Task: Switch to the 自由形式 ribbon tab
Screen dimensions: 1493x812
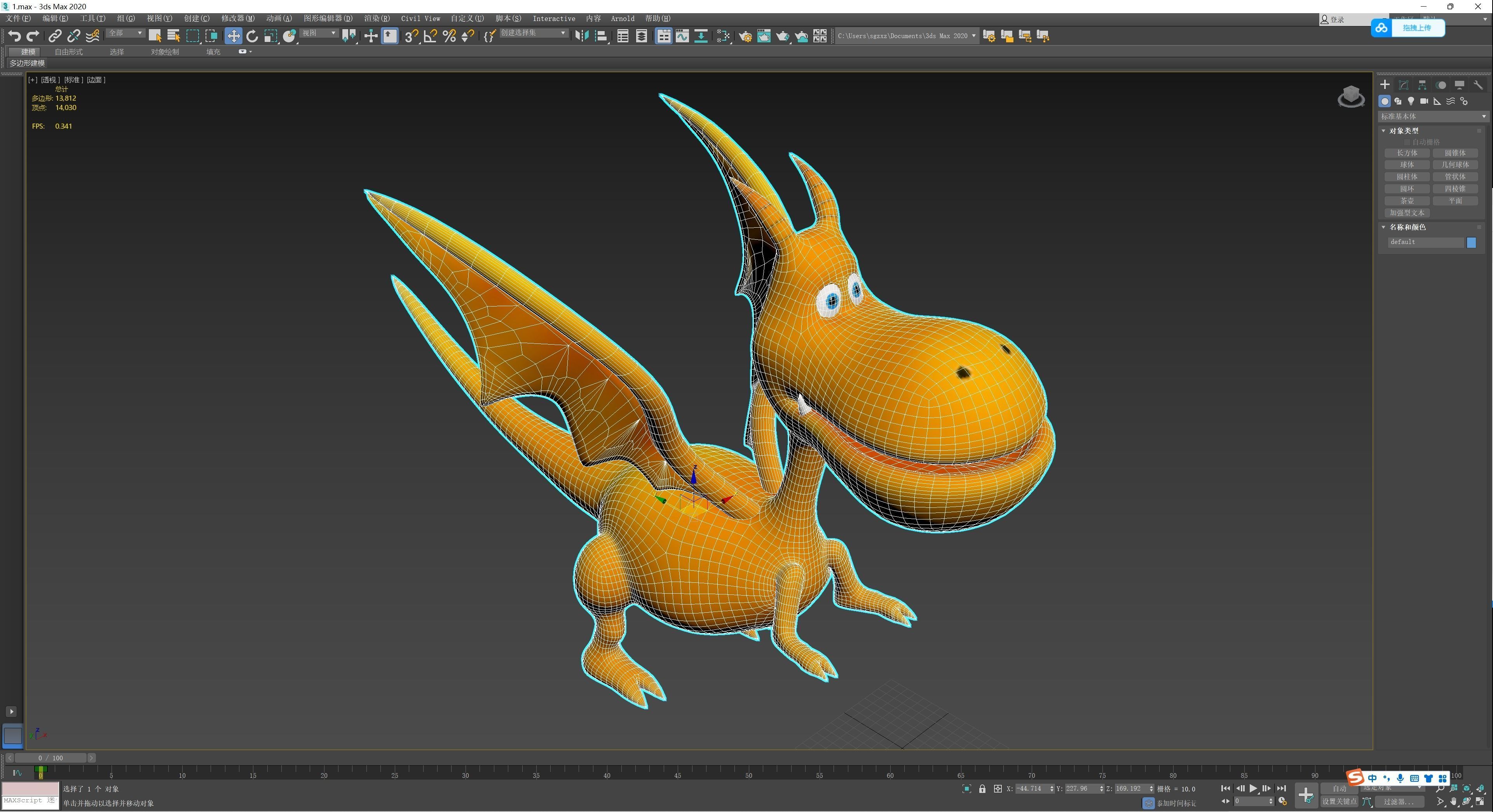Action: click(68, 52)
